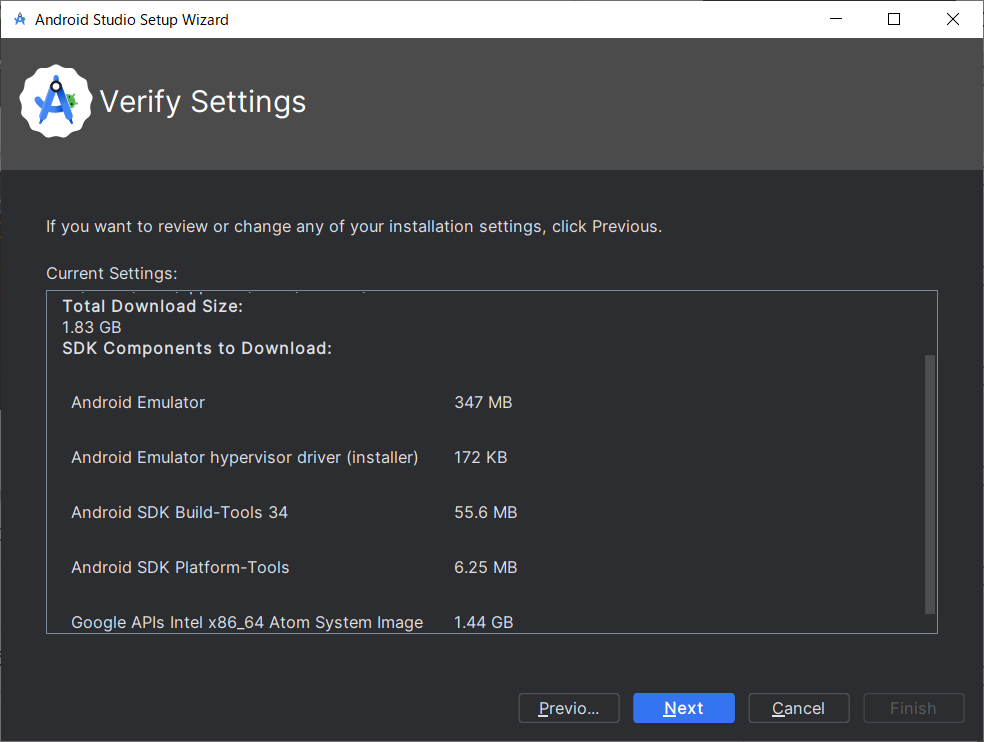Click the small title bar app icon

click(x=19, y=19)
